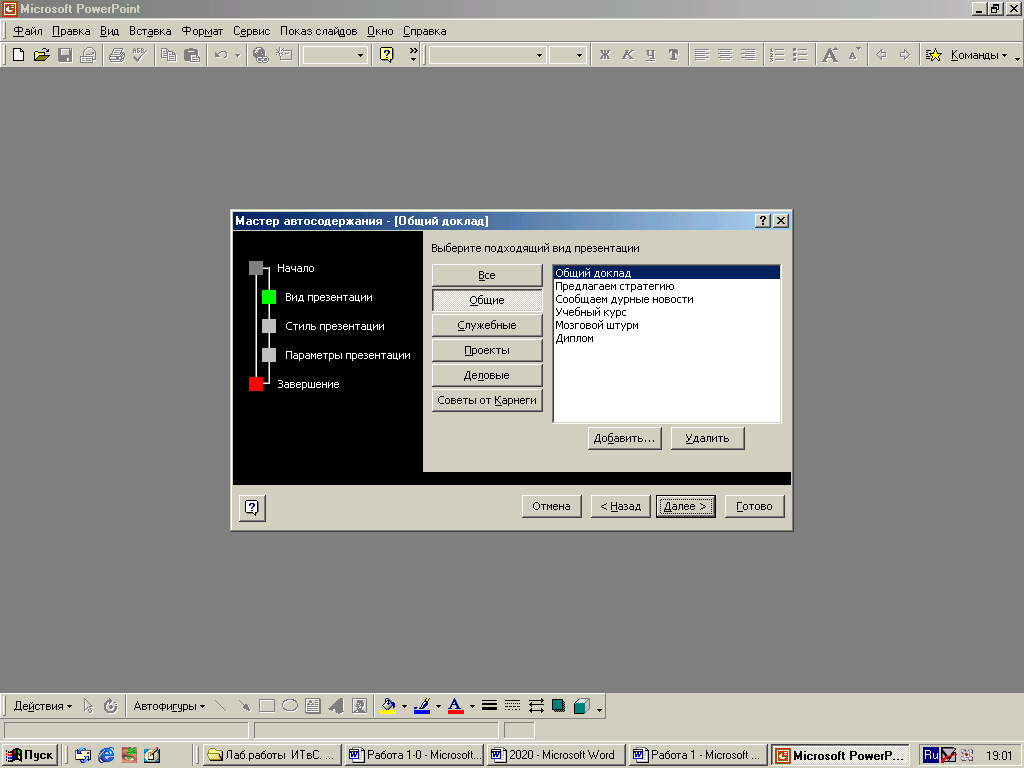
Task: Select the Деловые category button
Action: click(x=487, y=376)
